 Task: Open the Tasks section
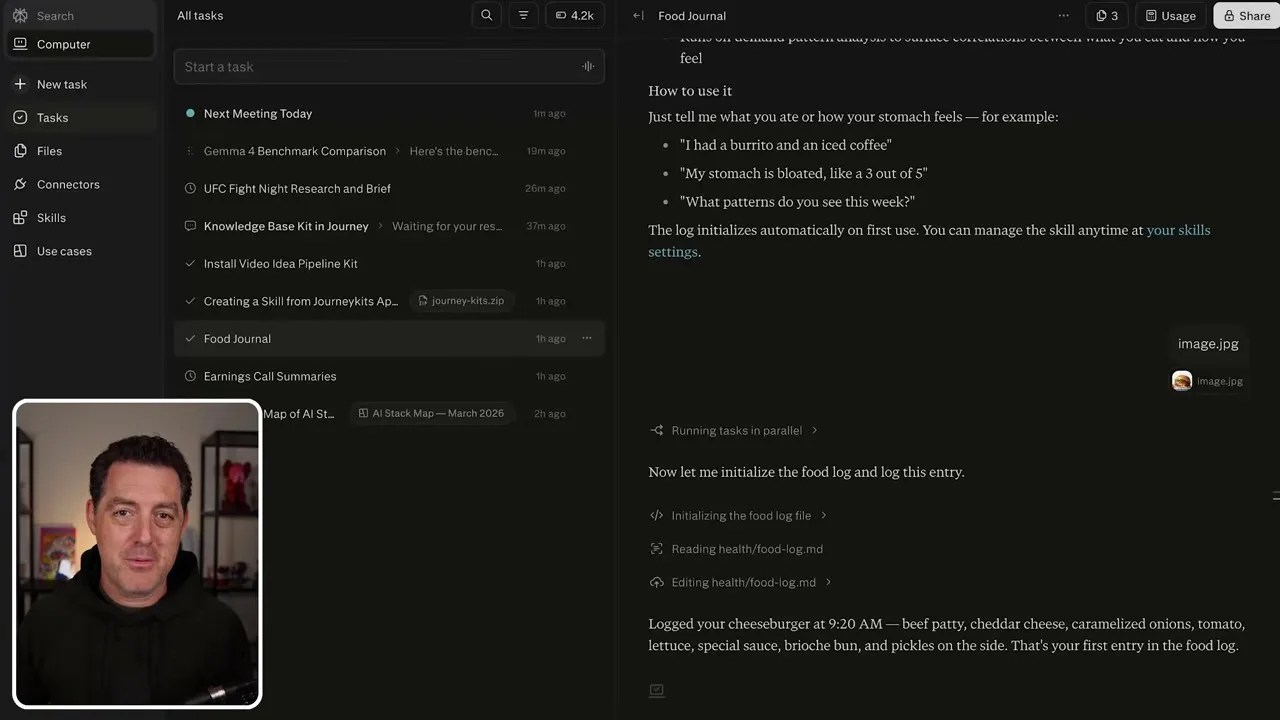pyautogui.click(x=80, y=118)
